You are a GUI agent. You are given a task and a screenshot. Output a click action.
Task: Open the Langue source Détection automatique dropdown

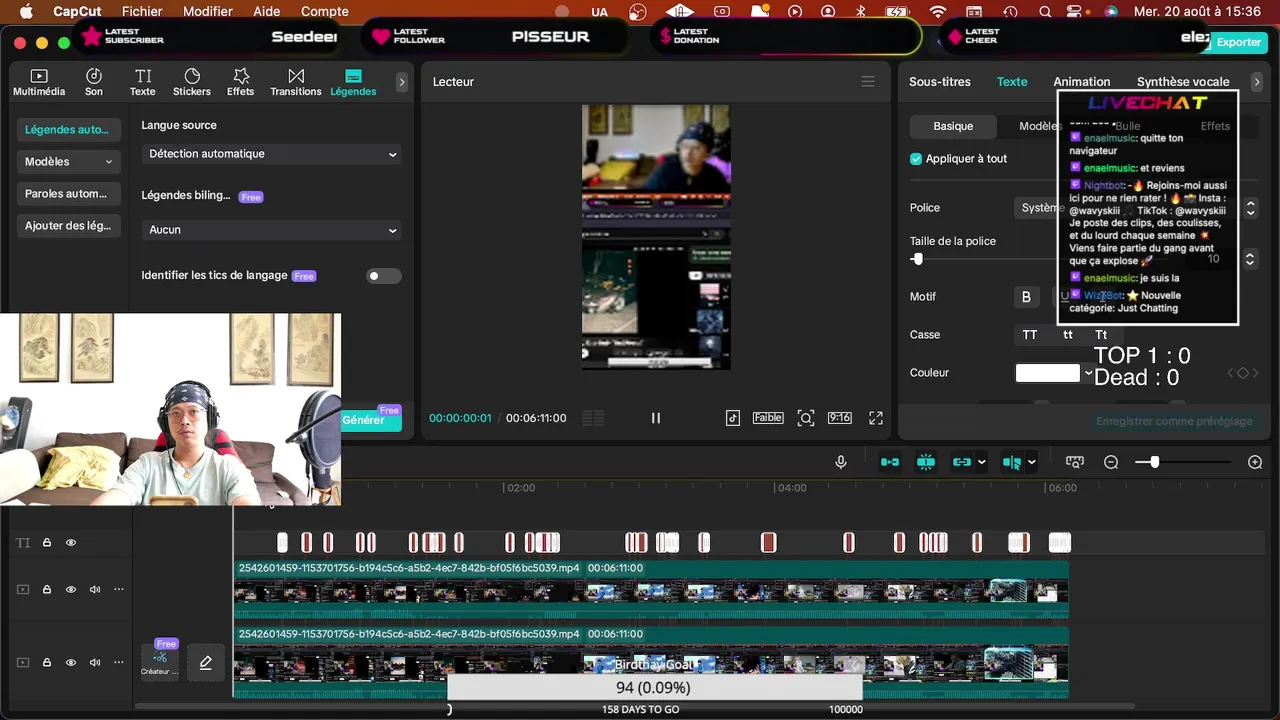(271, 154)
